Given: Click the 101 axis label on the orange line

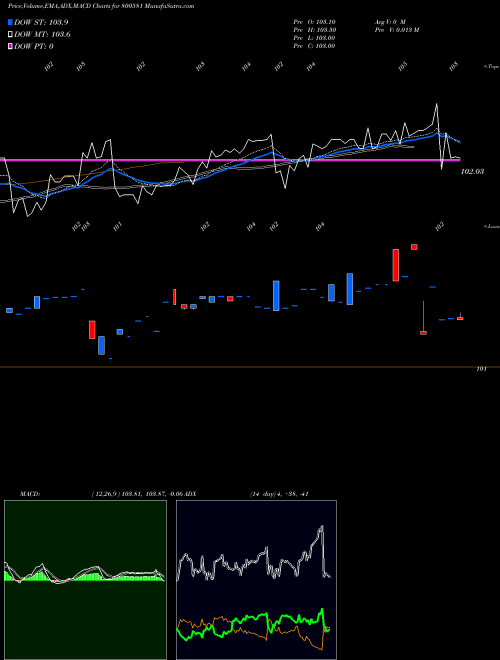Looking at the screenshot, I should click(x=481, y=369).
